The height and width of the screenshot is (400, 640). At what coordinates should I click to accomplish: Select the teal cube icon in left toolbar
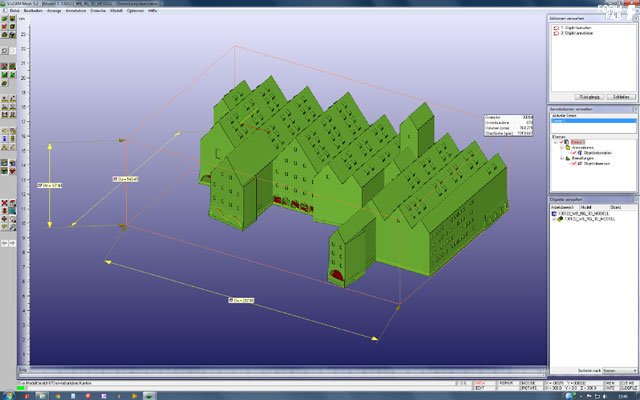pos(13,210)
